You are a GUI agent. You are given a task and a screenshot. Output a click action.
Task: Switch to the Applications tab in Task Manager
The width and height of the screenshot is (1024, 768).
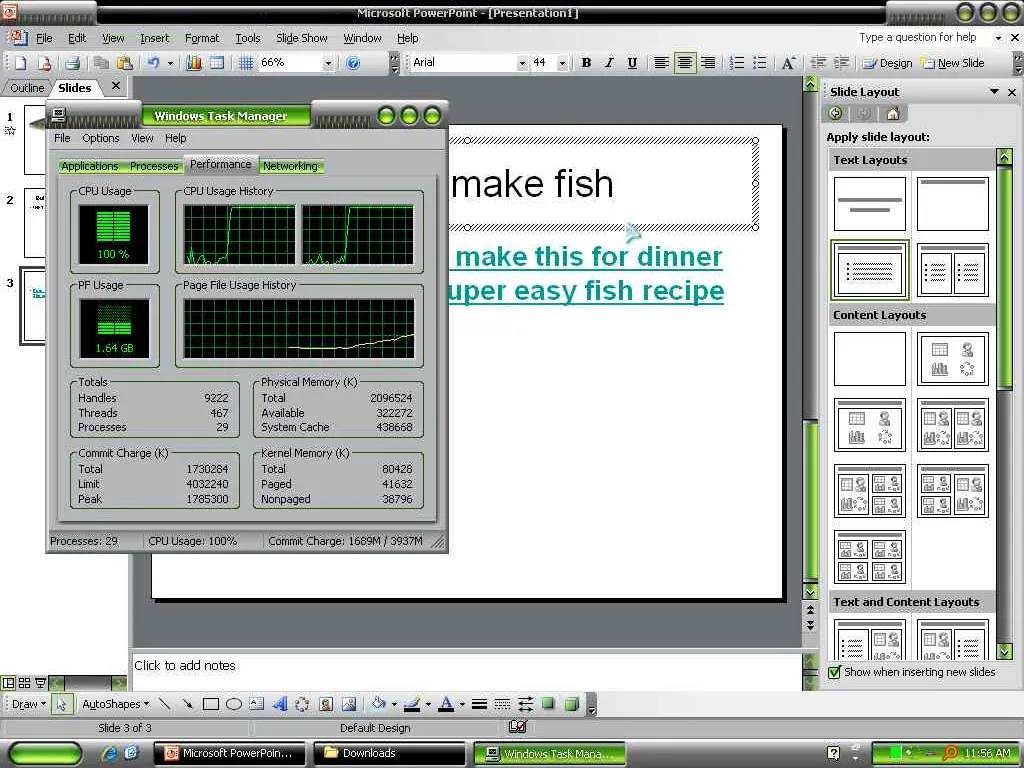coord(89,166)
